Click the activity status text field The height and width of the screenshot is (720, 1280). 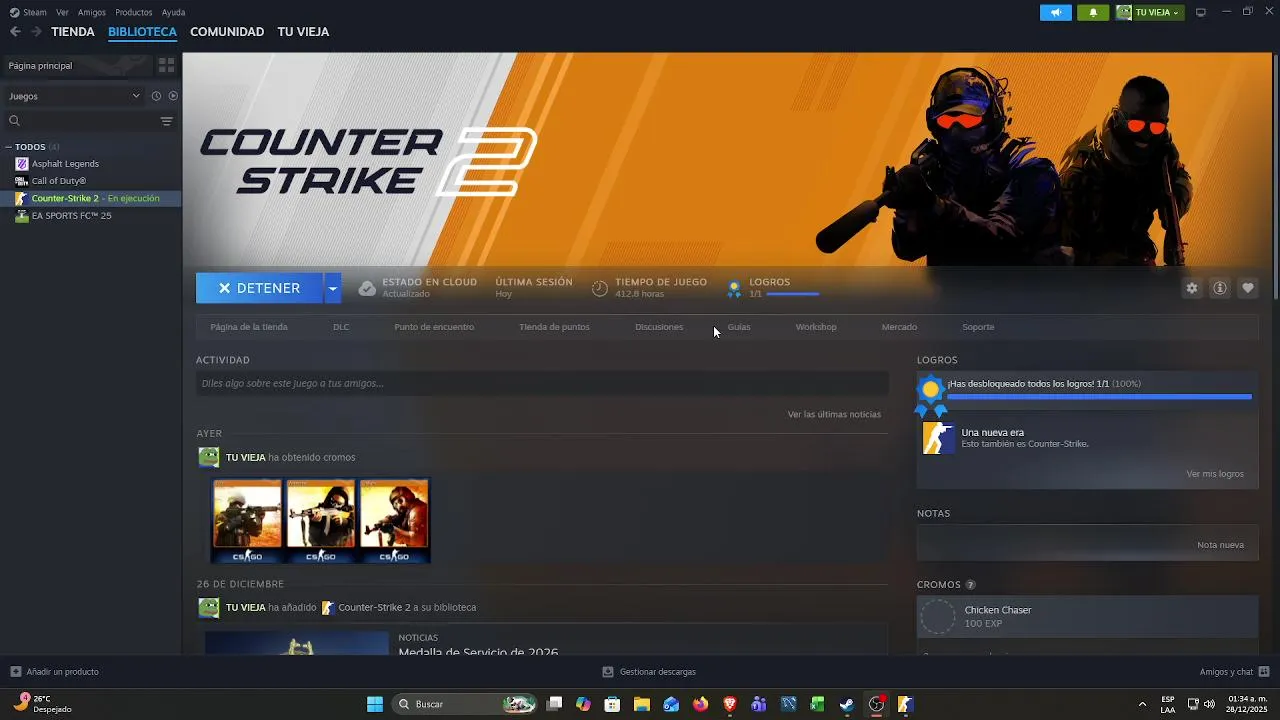pyautogui.click(x=542, y=383)
